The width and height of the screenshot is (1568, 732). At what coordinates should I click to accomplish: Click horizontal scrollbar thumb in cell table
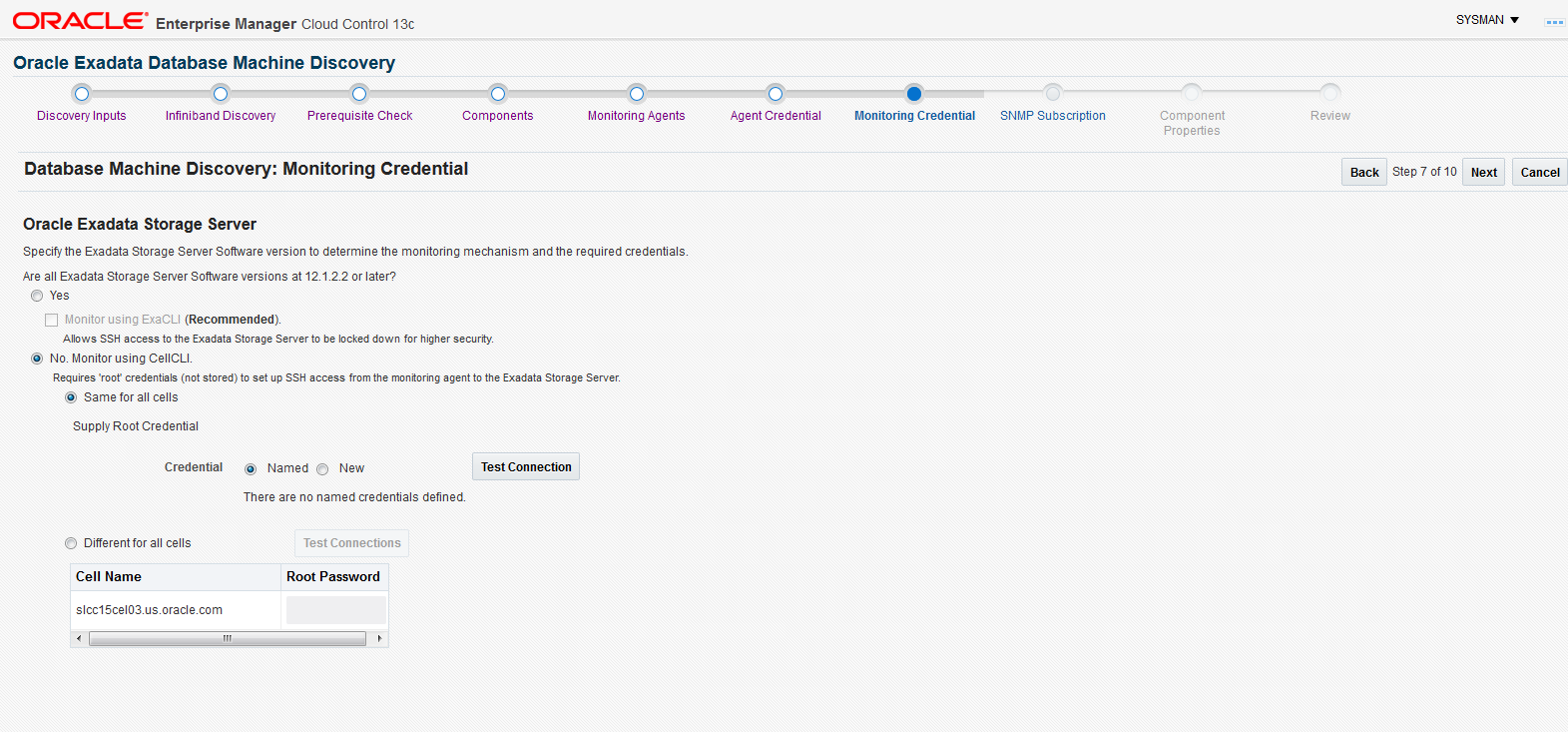(x=228, y=638)
